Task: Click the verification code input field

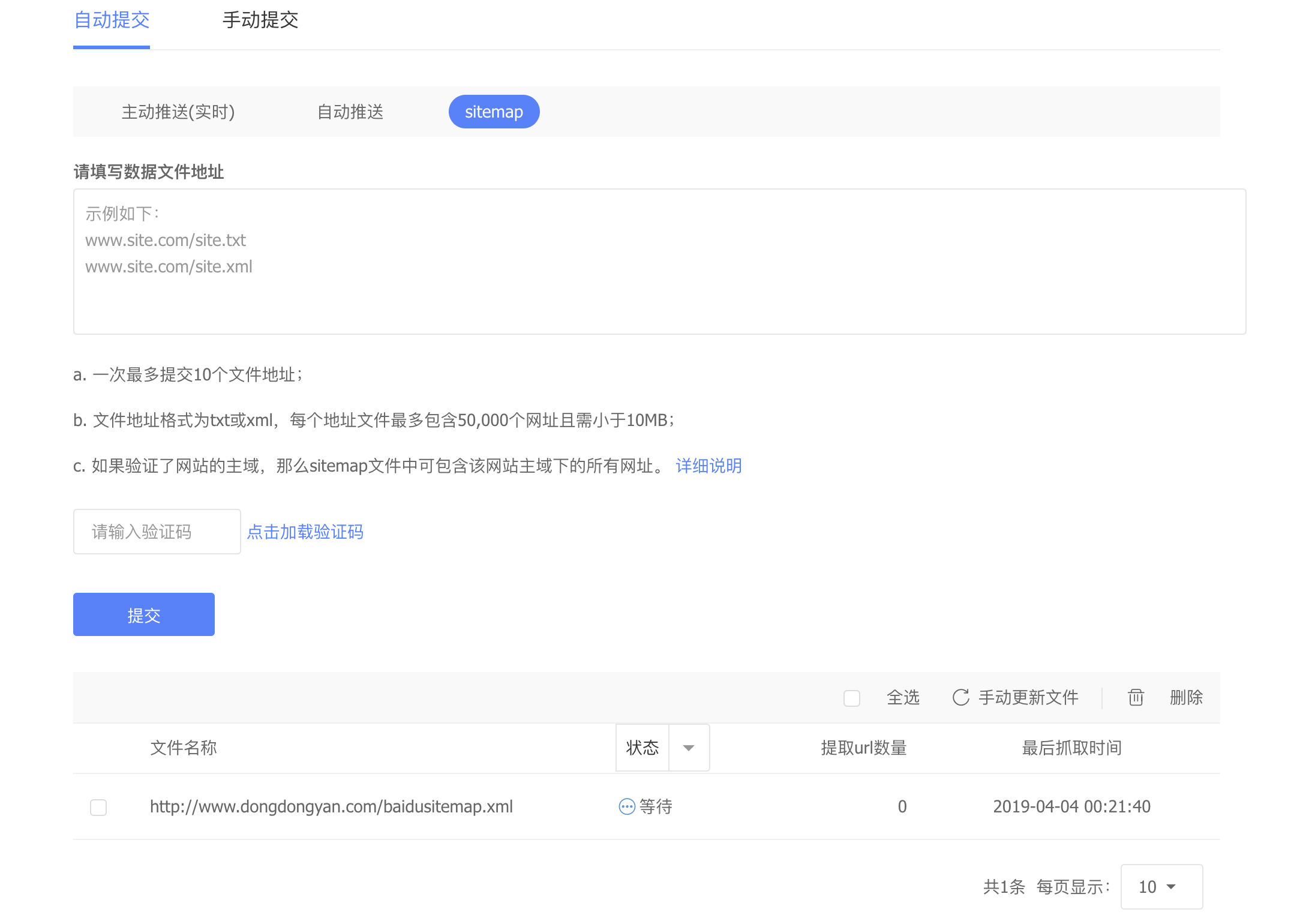Action: click(x=157, y=532)
